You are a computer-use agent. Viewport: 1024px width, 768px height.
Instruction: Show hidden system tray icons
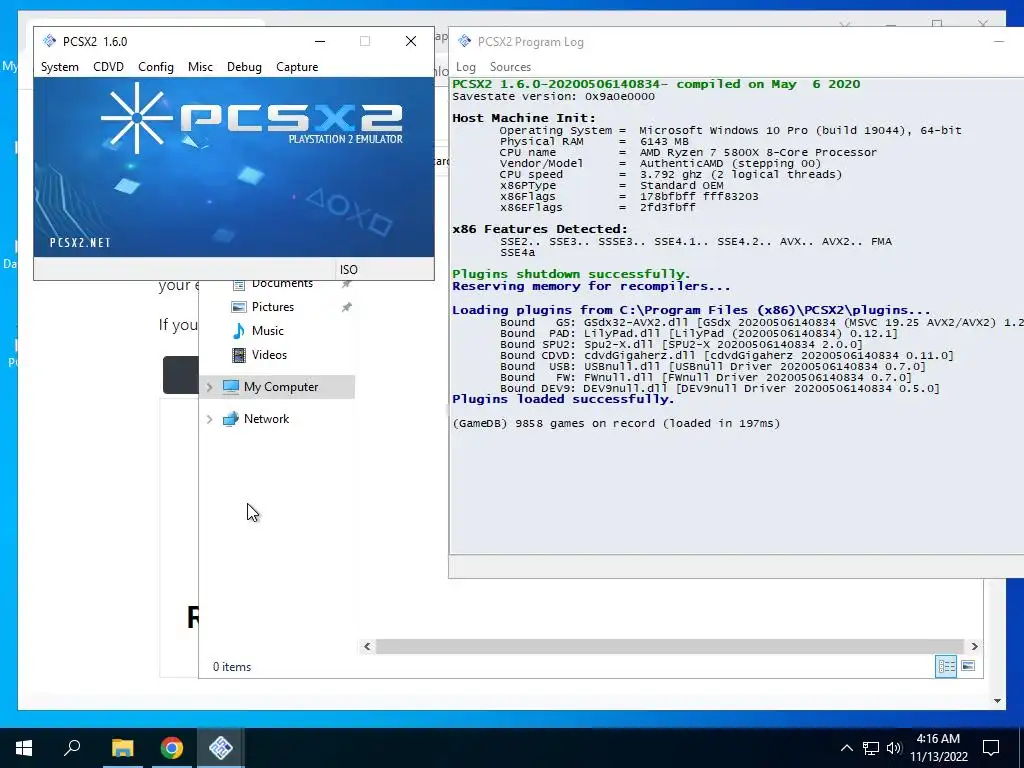[846, 748]
